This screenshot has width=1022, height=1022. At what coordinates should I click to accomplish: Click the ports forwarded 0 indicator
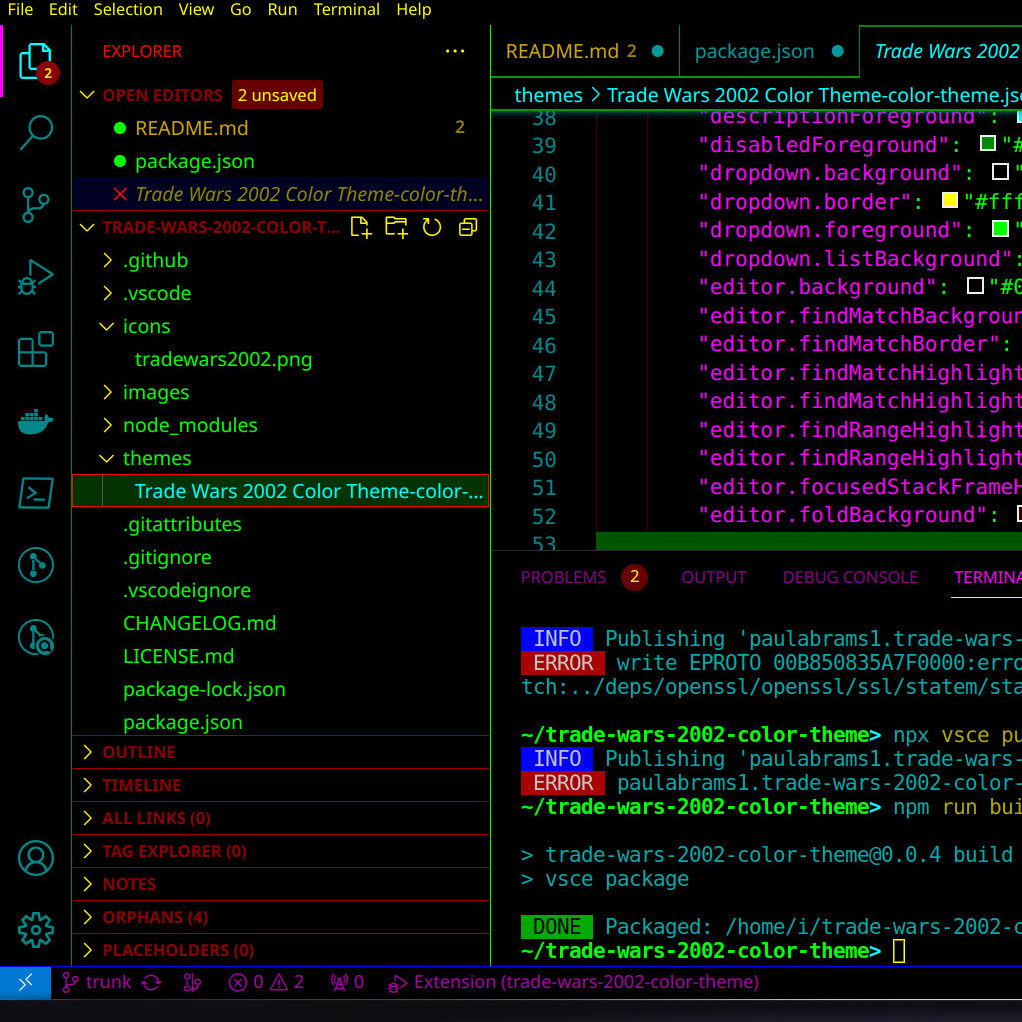pyautogui.click(x=347, y=982)
